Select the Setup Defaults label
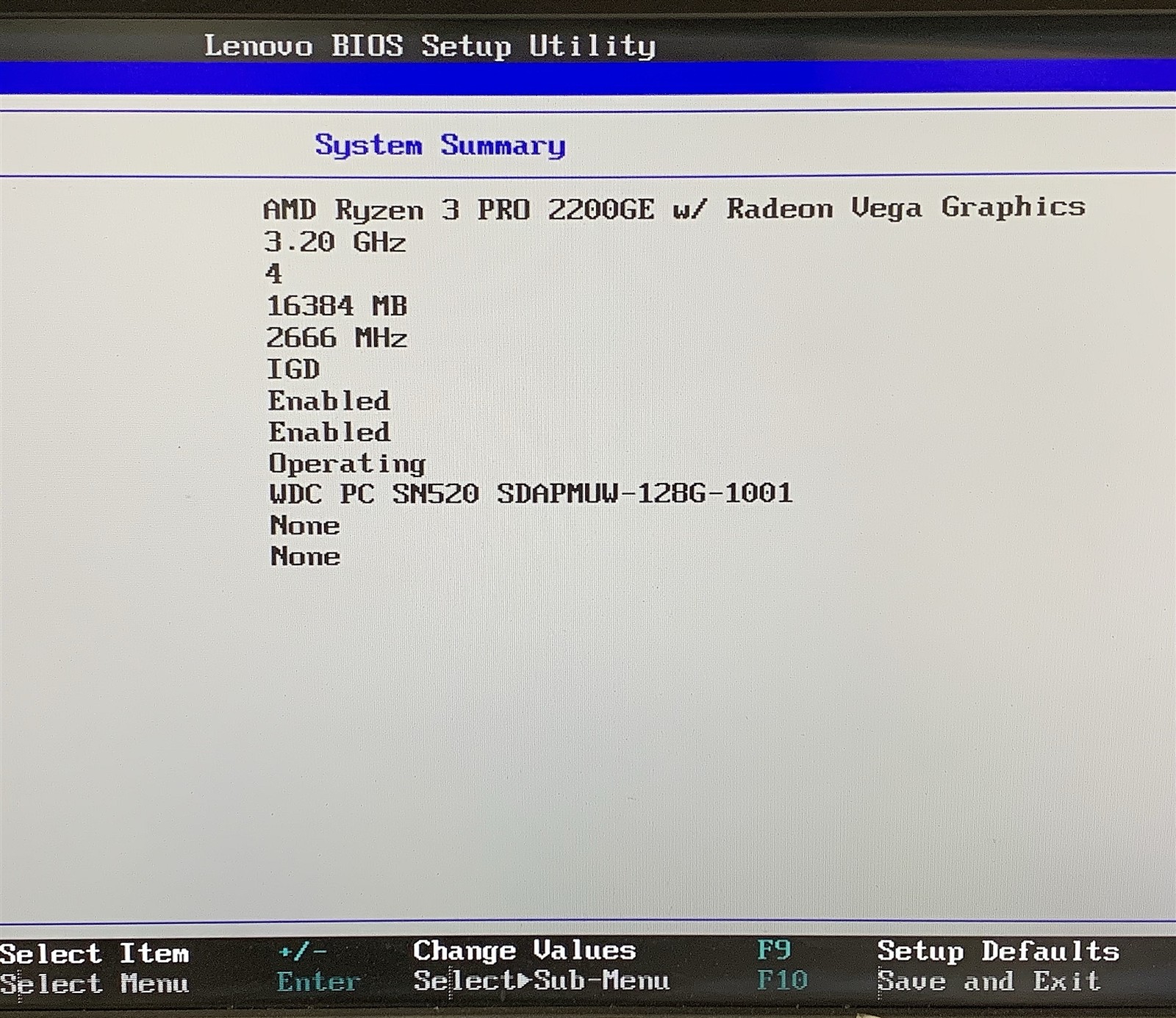The height and width of the screenshot is (1018, 1176). pyautogui.click(x=997, y=951)
